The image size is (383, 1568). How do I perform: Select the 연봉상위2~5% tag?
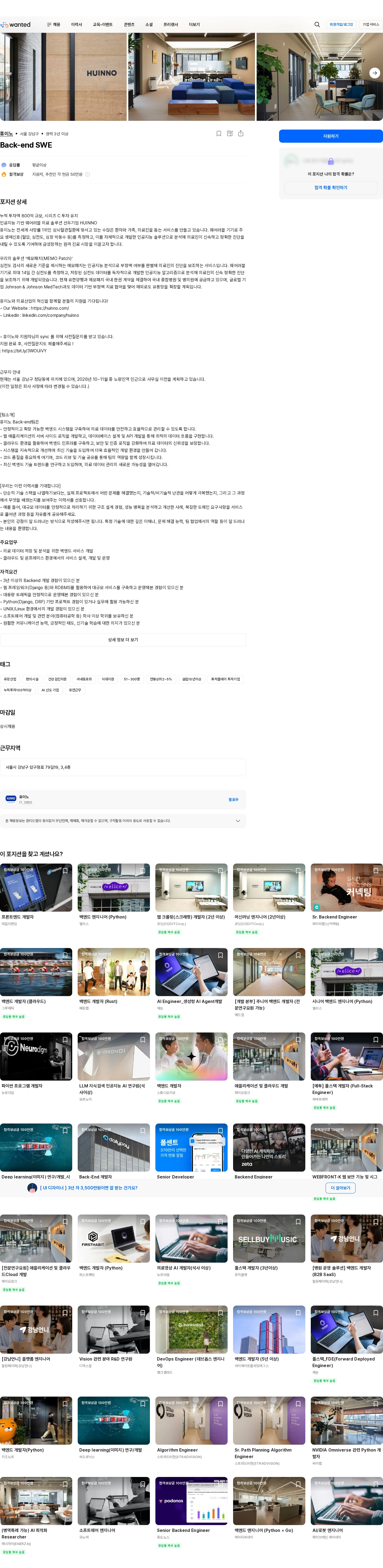[161, 679]
